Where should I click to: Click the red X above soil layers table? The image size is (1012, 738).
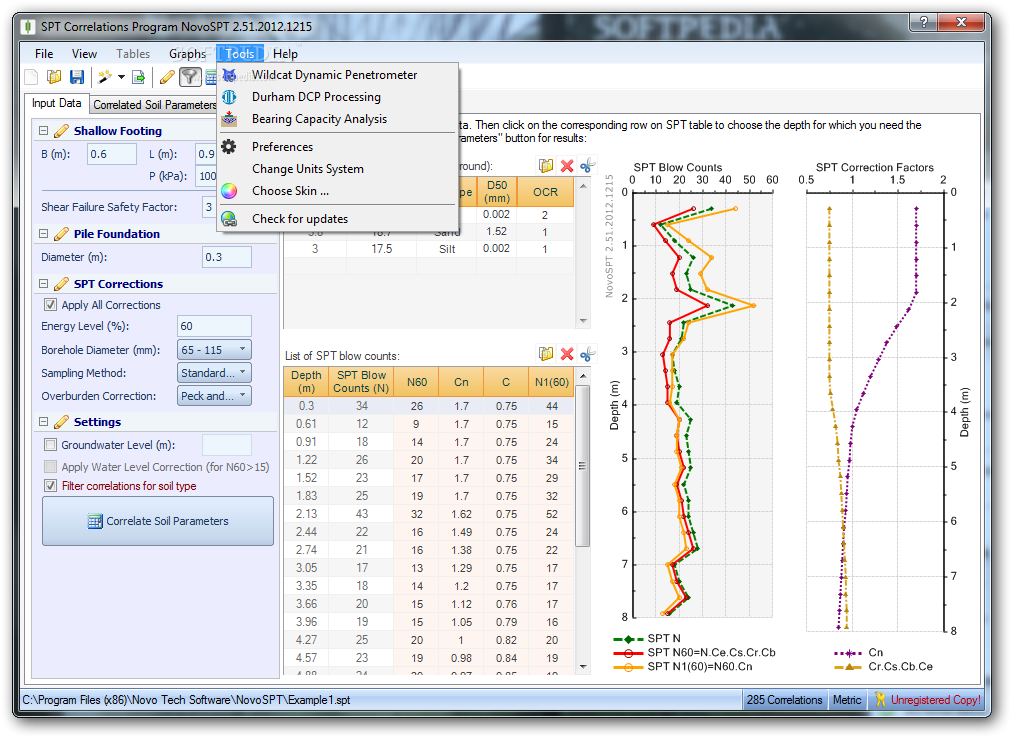pyautogui.click(x=567, y=166)
